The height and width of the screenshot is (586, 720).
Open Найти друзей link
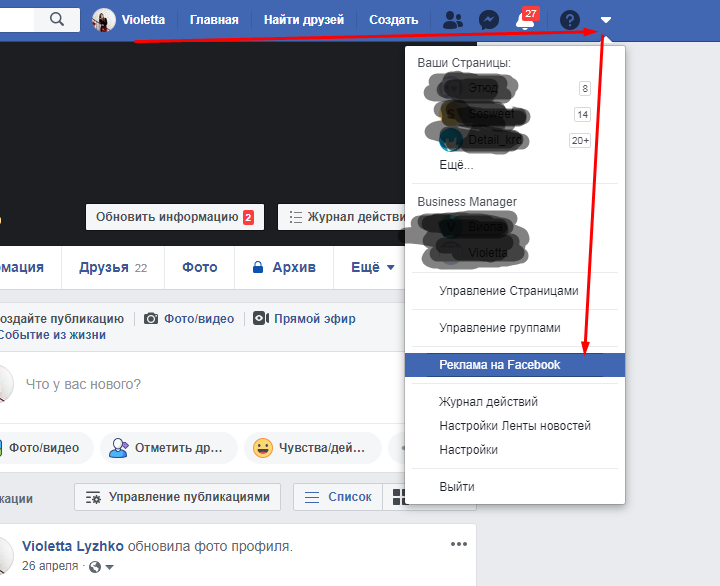tap(304, 20)
